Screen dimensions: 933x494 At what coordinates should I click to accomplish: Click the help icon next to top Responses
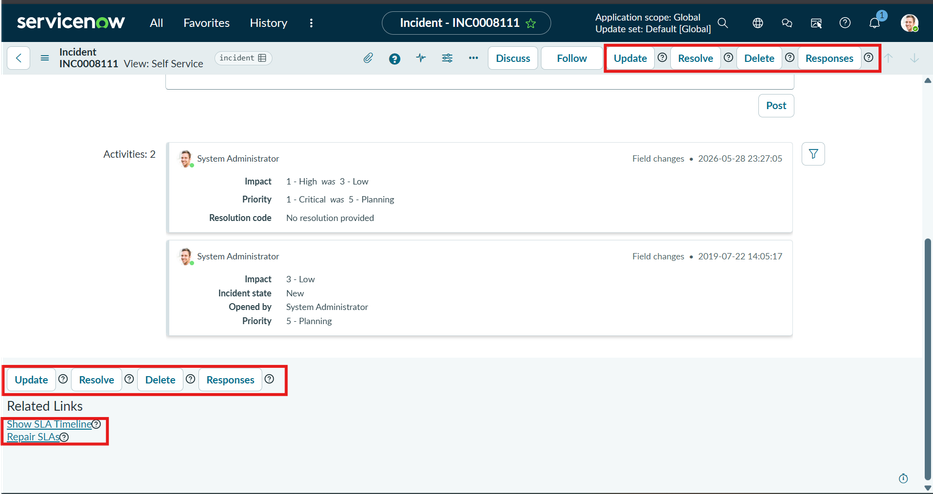(869, 58)
